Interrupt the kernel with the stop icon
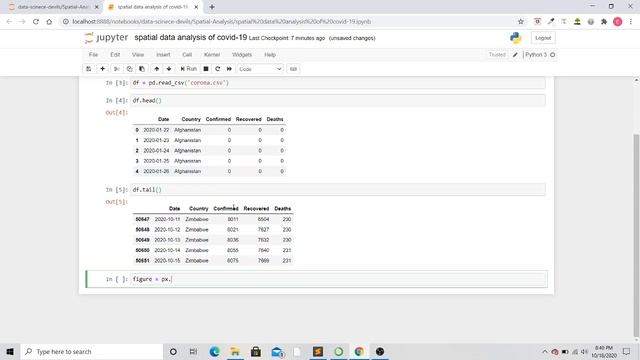This screenshot has width=640, height=360. [x=206, y=69]
